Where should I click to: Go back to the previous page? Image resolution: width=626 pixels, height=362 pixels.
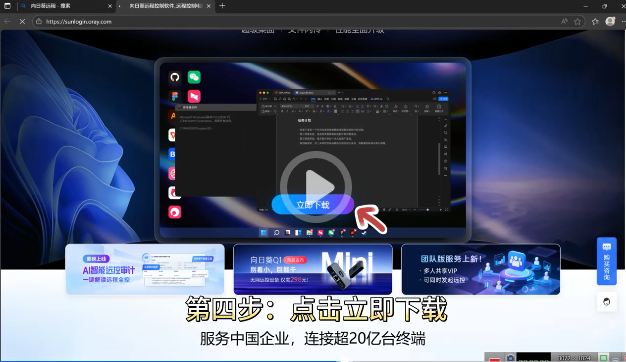coord(8,22)
